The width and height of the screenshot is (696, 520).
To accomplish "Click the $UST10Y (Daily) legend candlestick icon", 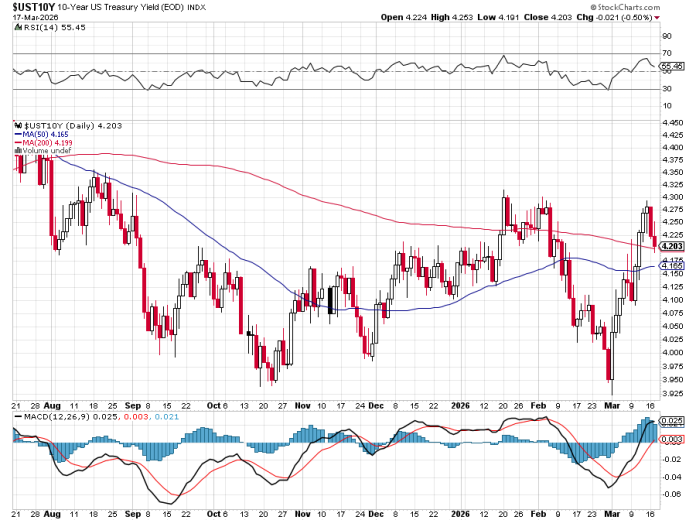I will (x=15, y=125).
